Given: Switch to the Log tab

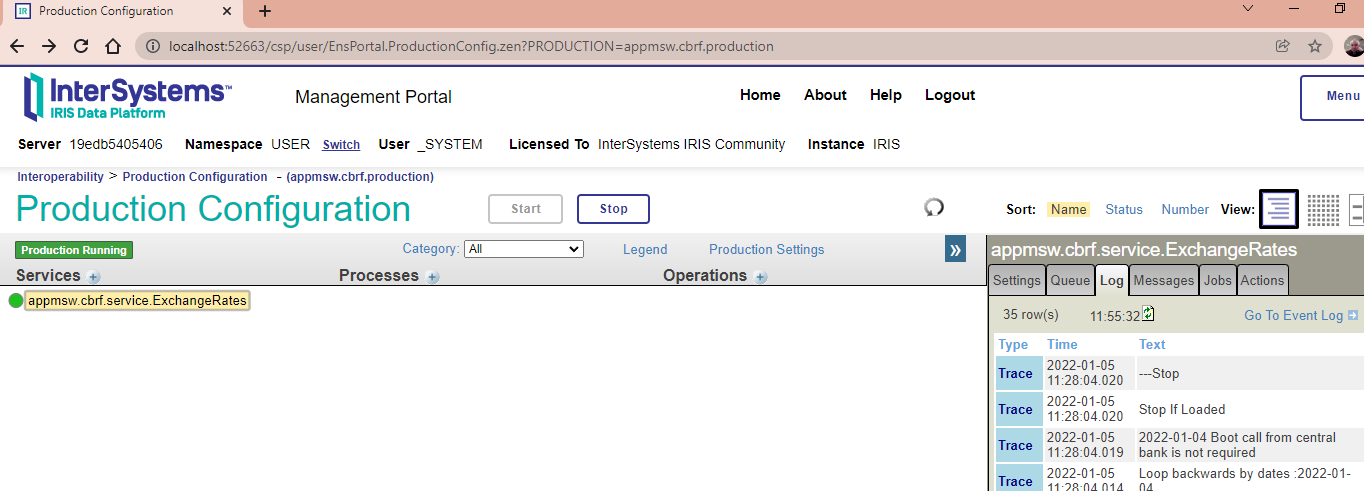Looking at the screenshot, I should (1112, 280).
